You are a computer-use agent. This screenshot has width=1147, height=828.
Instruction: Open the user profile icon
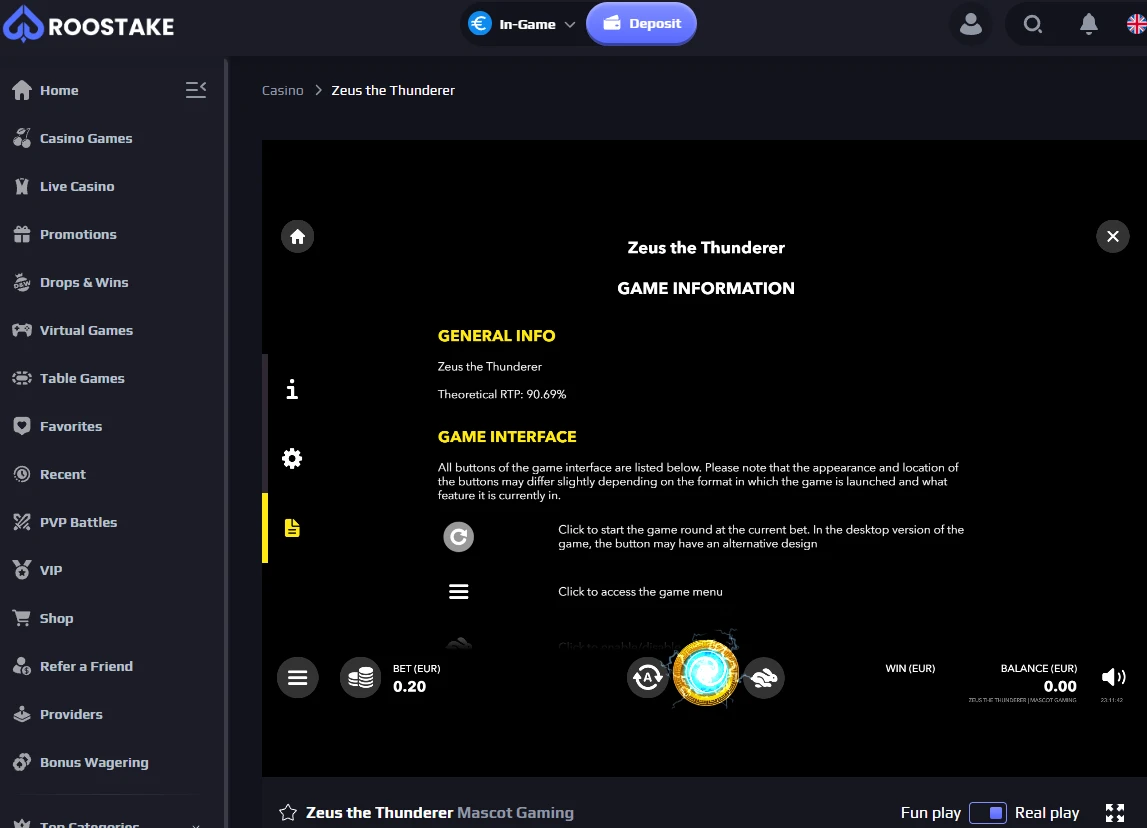point(971,24)
